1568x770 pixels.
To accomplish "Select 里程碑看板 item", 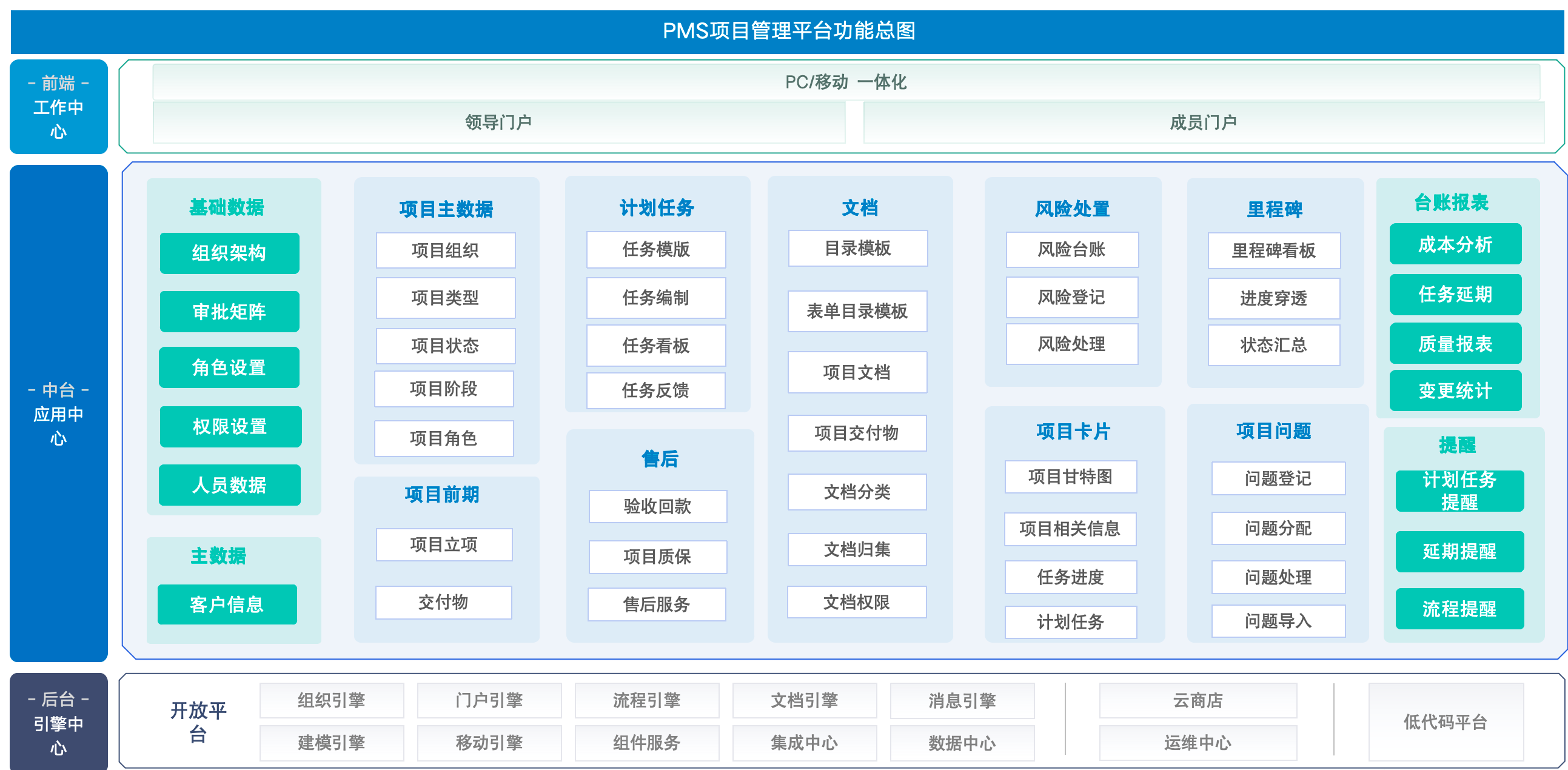I will (1274, 250).
